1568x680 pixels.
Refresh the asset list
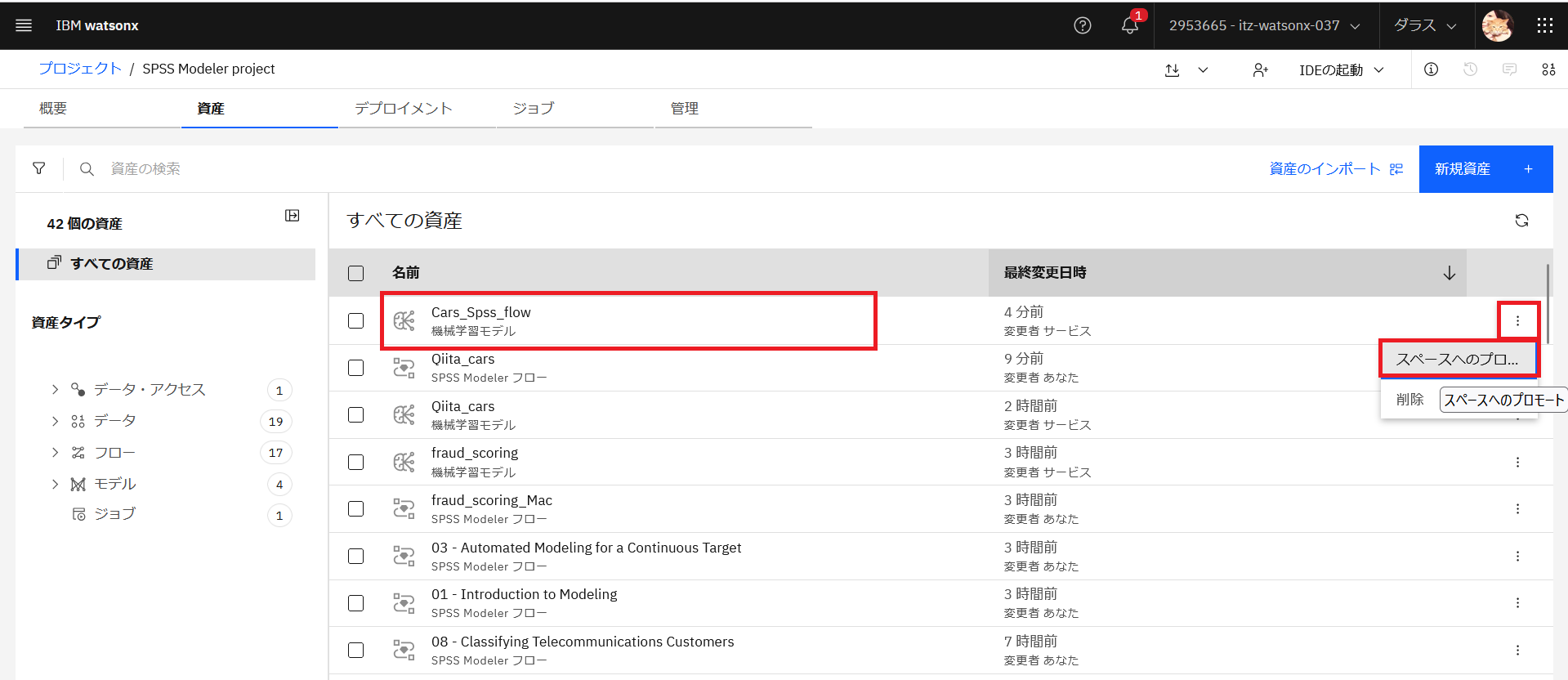1521,221
